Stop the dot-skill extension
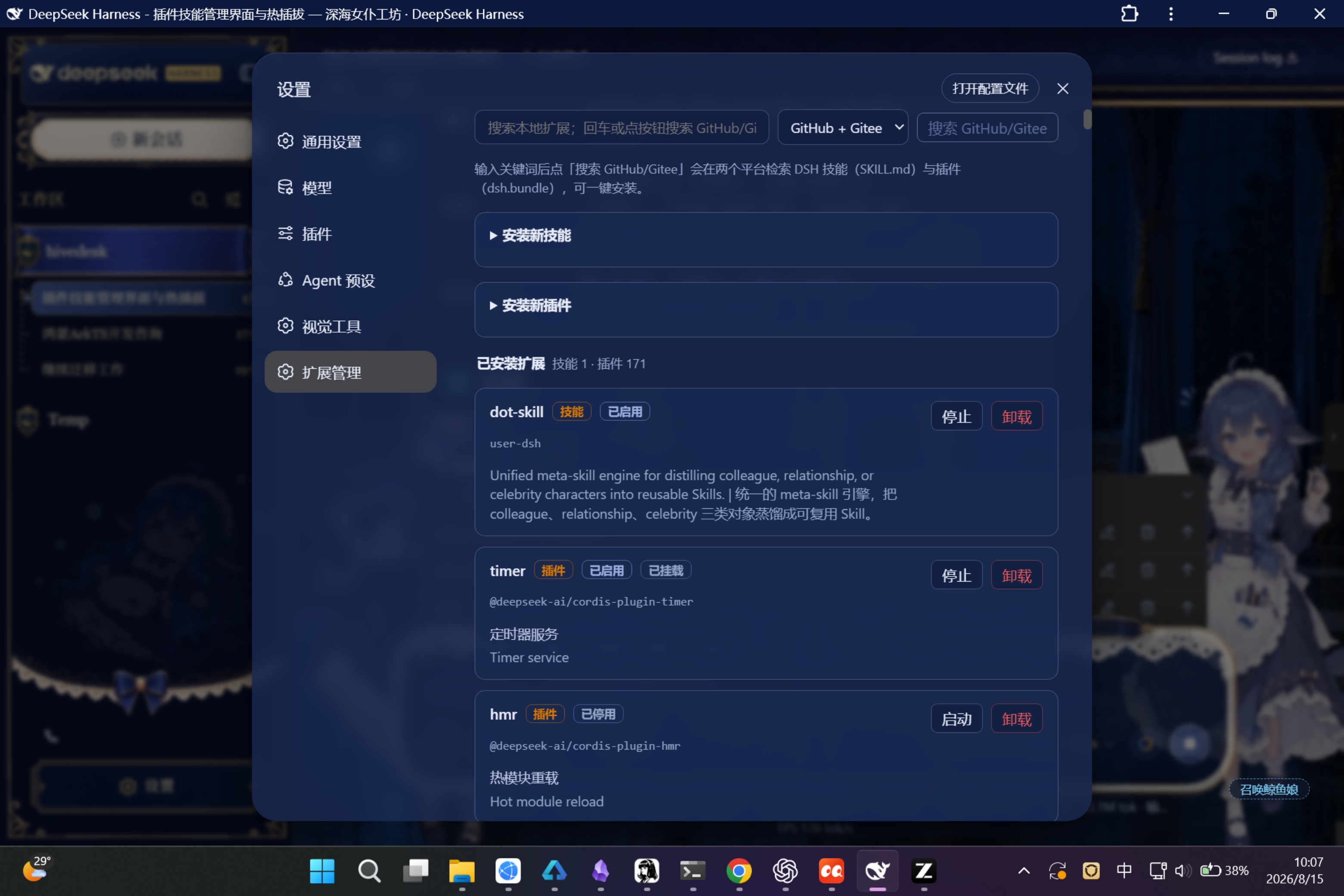Viewport: 1344px width, 896px height. click(957, 417)
